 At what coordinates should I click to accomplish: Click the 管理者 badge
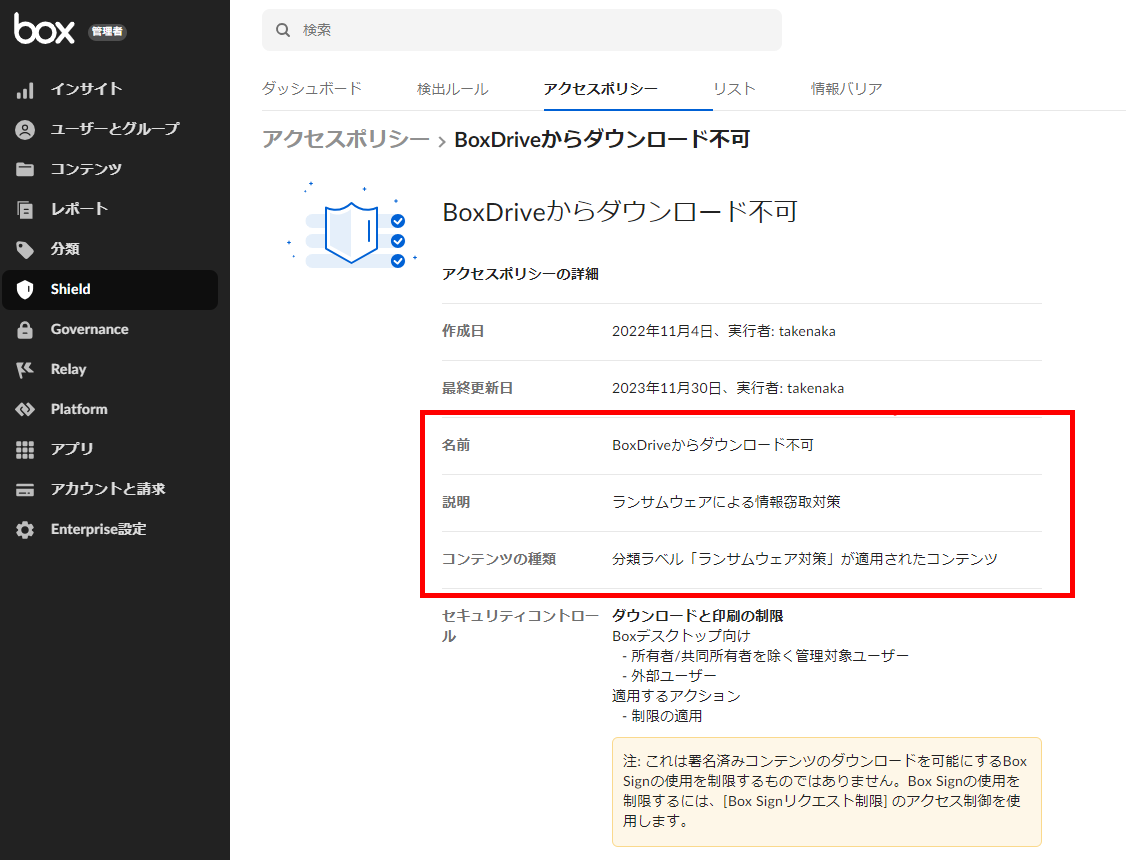point(107,32)
